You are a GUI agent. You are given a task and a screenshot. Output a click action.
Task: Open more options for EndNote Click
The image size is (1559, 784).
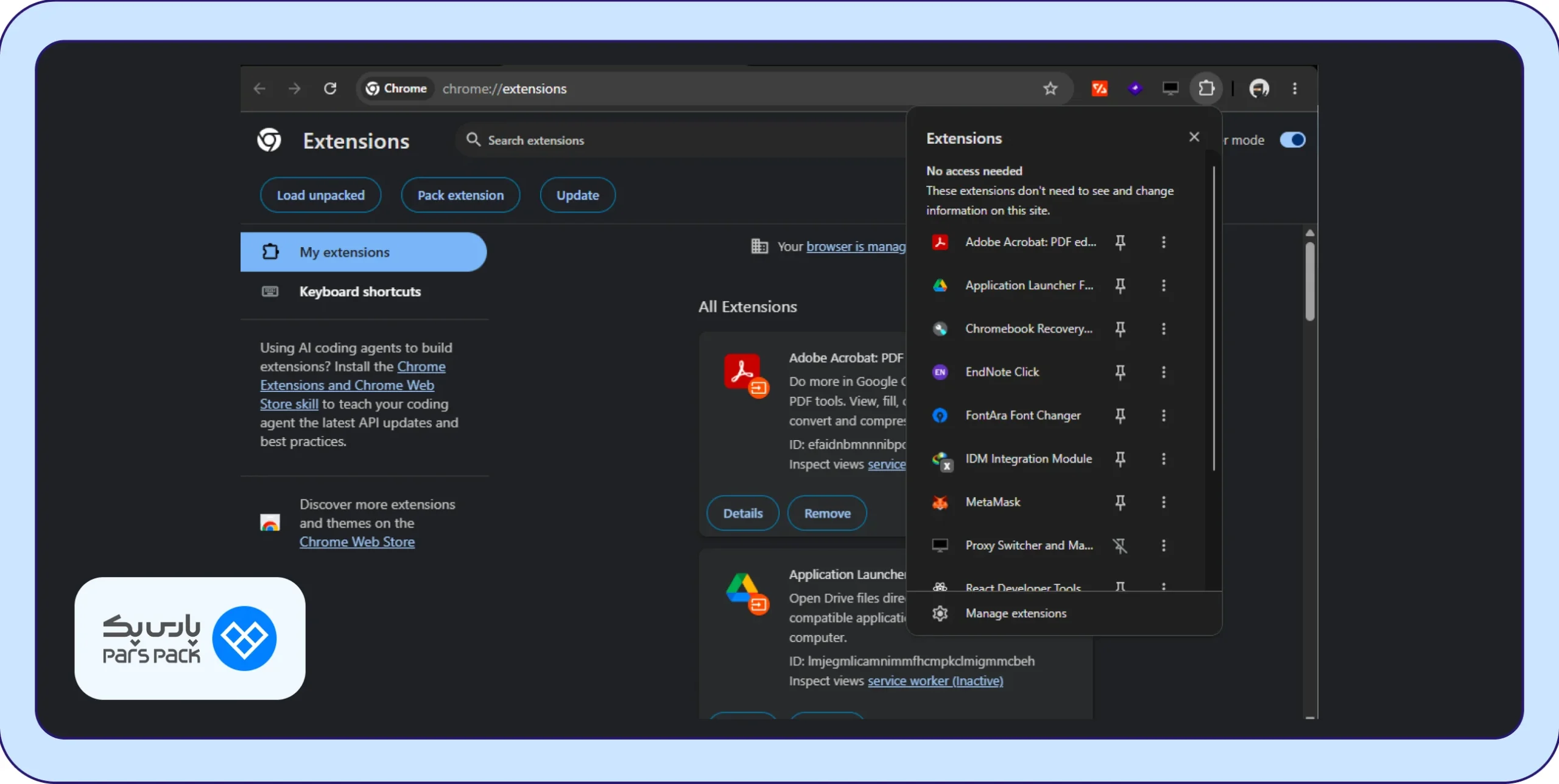1163,372
